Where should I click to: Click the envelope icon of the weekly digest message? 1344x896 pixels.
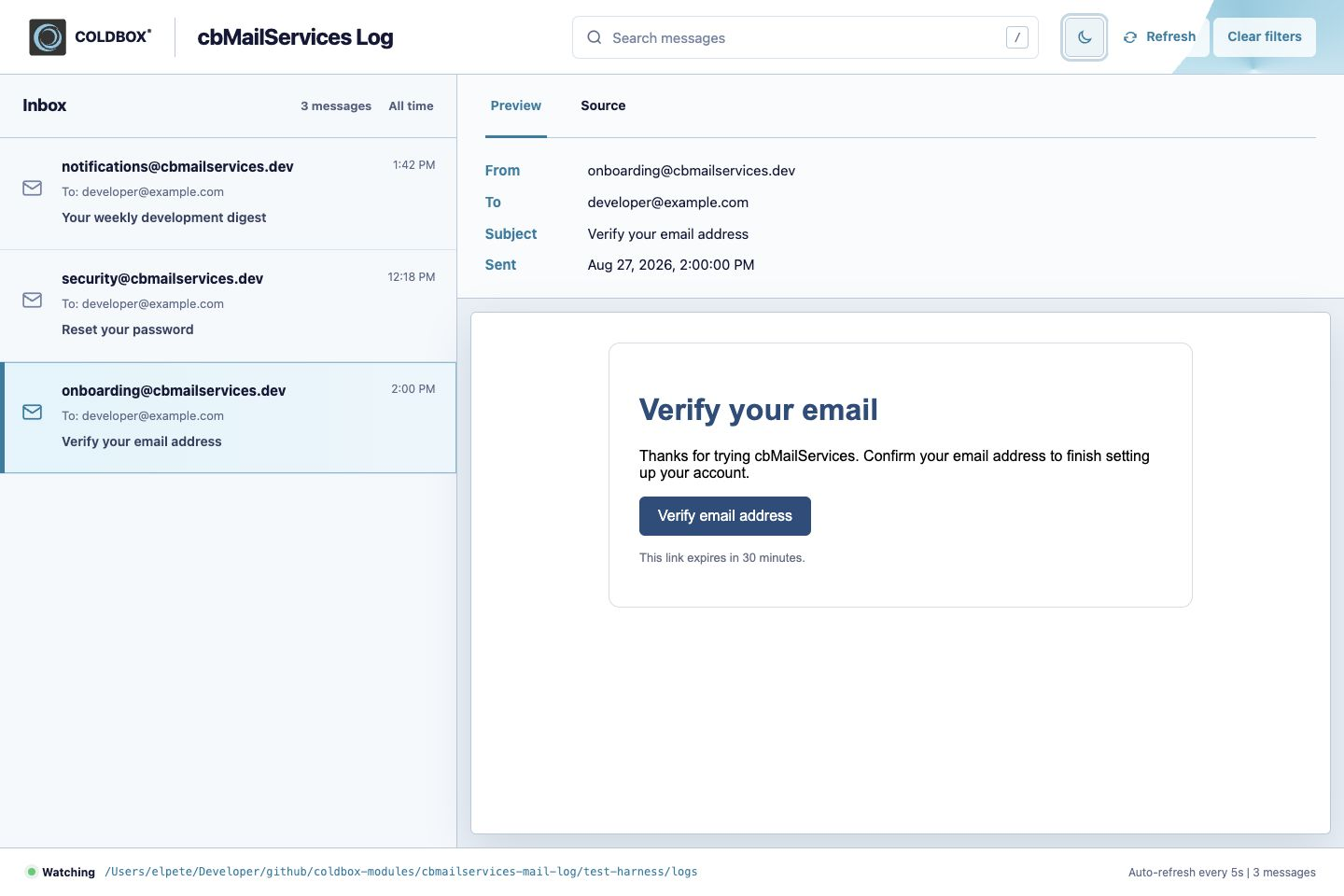click(33, 189)
